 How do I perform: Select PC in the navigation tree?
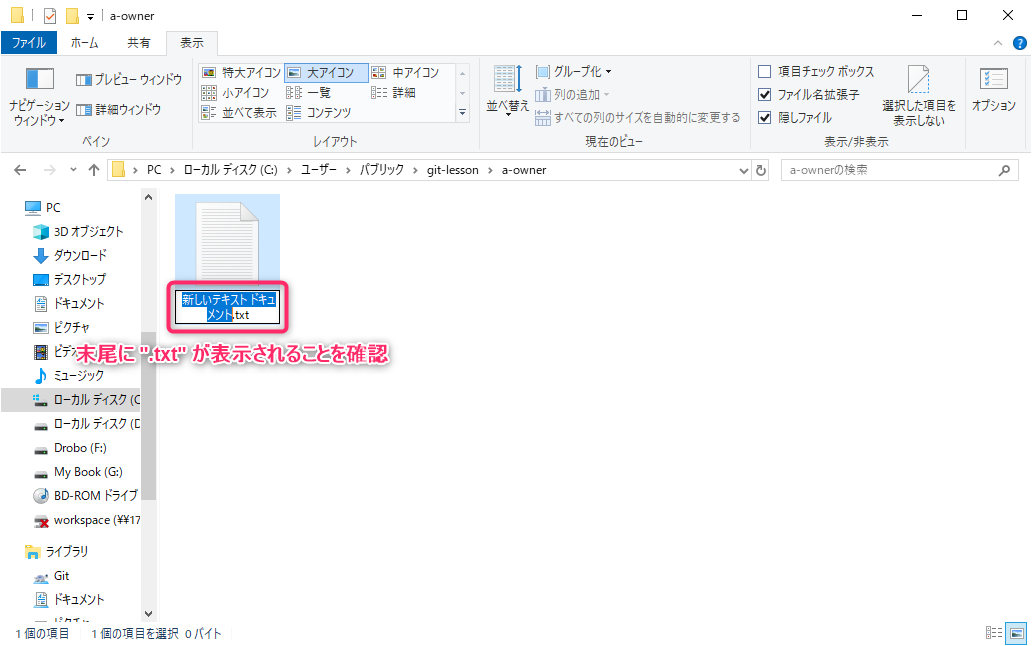[x=42, y=208]
